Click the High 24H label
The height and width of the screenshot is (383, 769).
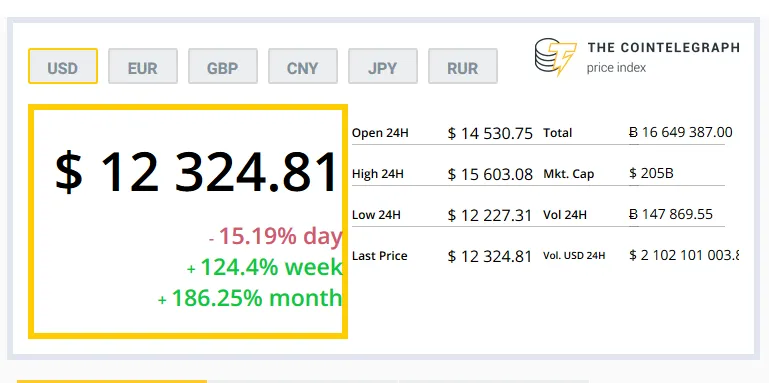(x=378, y=174)
